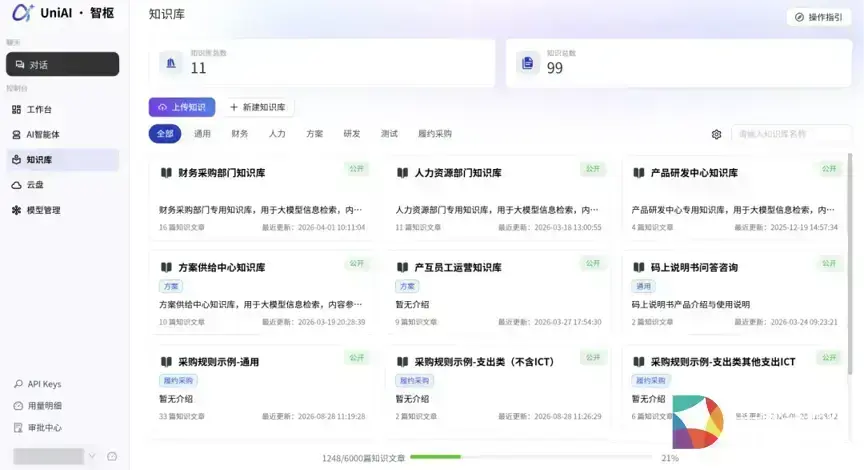
Task: Click the 通用 tag on 码上说明书问答咨询
Action: (643, 287)
